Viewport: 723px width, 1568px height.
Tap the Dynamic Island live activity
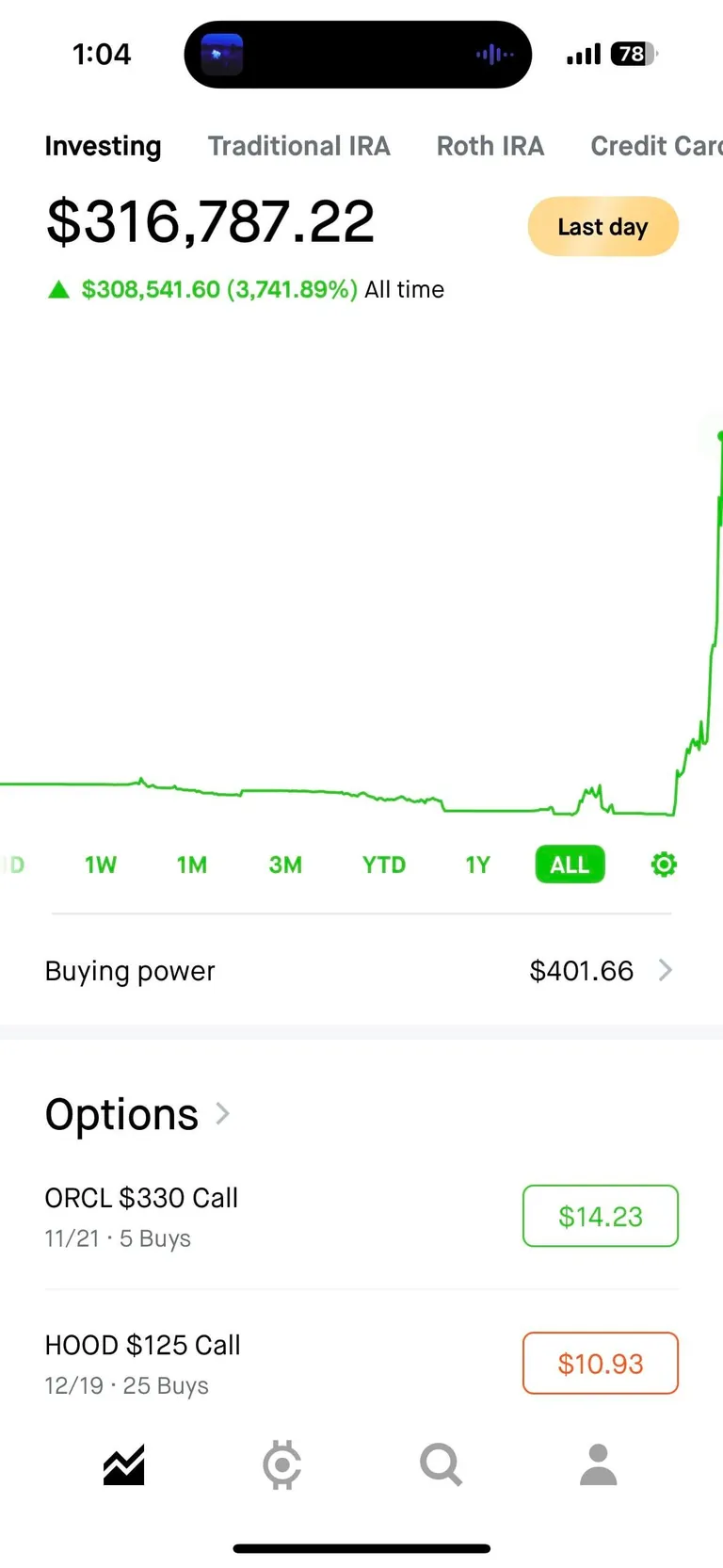(x=358, y=55)
